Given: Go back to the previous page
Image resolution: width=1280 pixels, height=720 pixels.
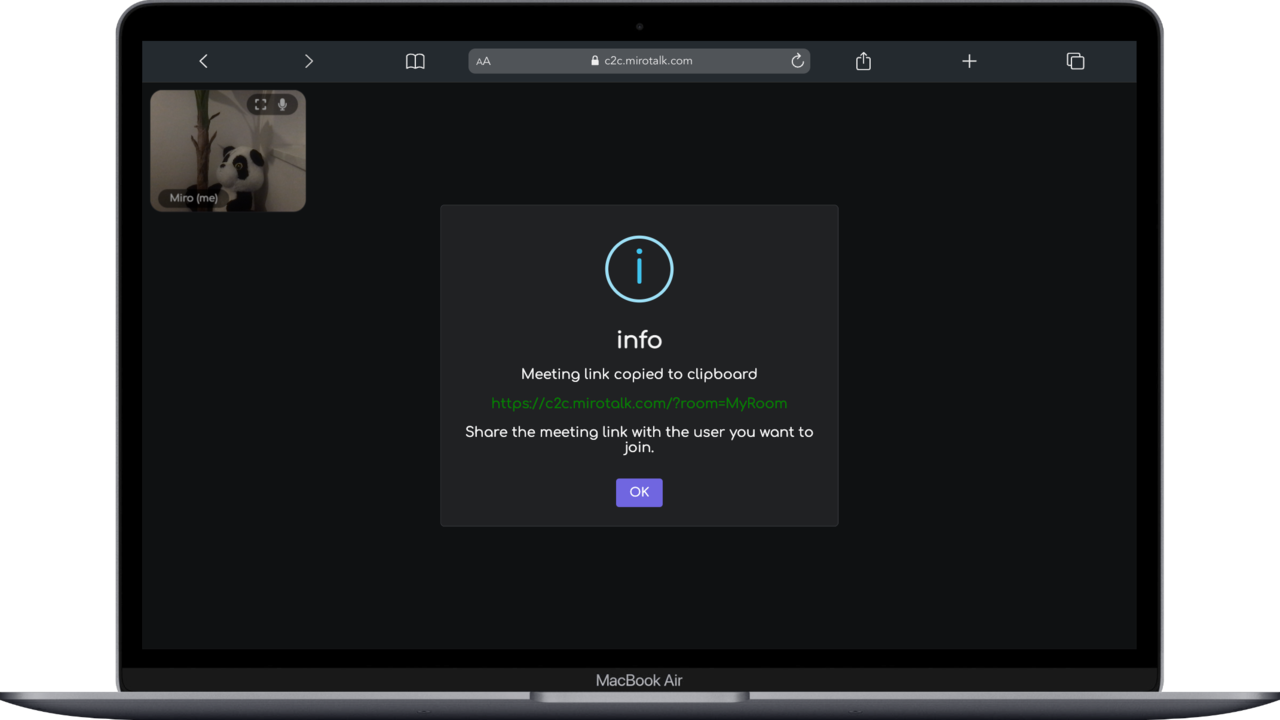Looking at the screenshot, I should (x=203, y=61).
